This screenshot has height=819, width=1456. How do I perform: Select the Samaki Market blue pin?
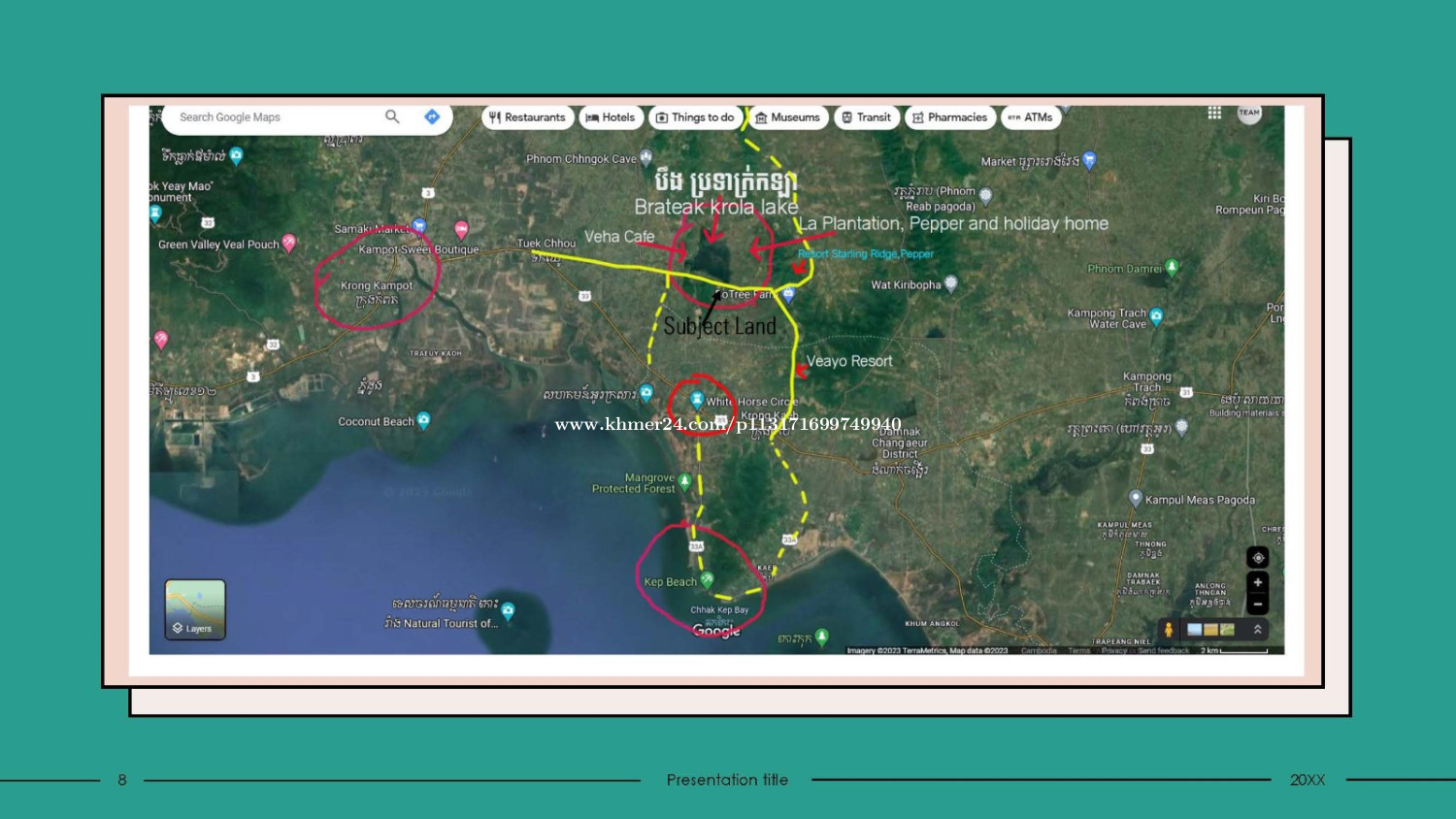[419, 226]
